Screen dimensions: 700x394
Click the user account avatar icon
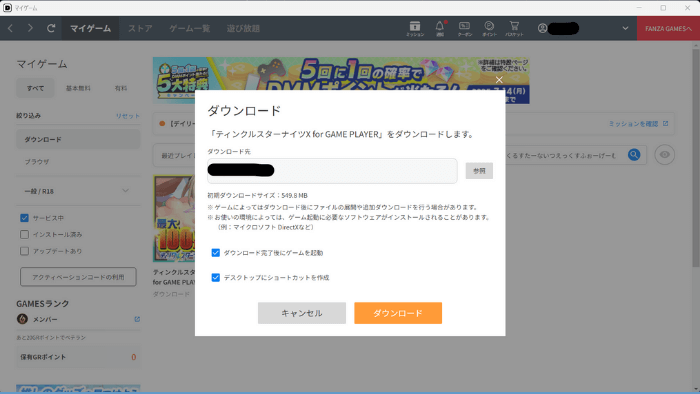click(542, 28)
